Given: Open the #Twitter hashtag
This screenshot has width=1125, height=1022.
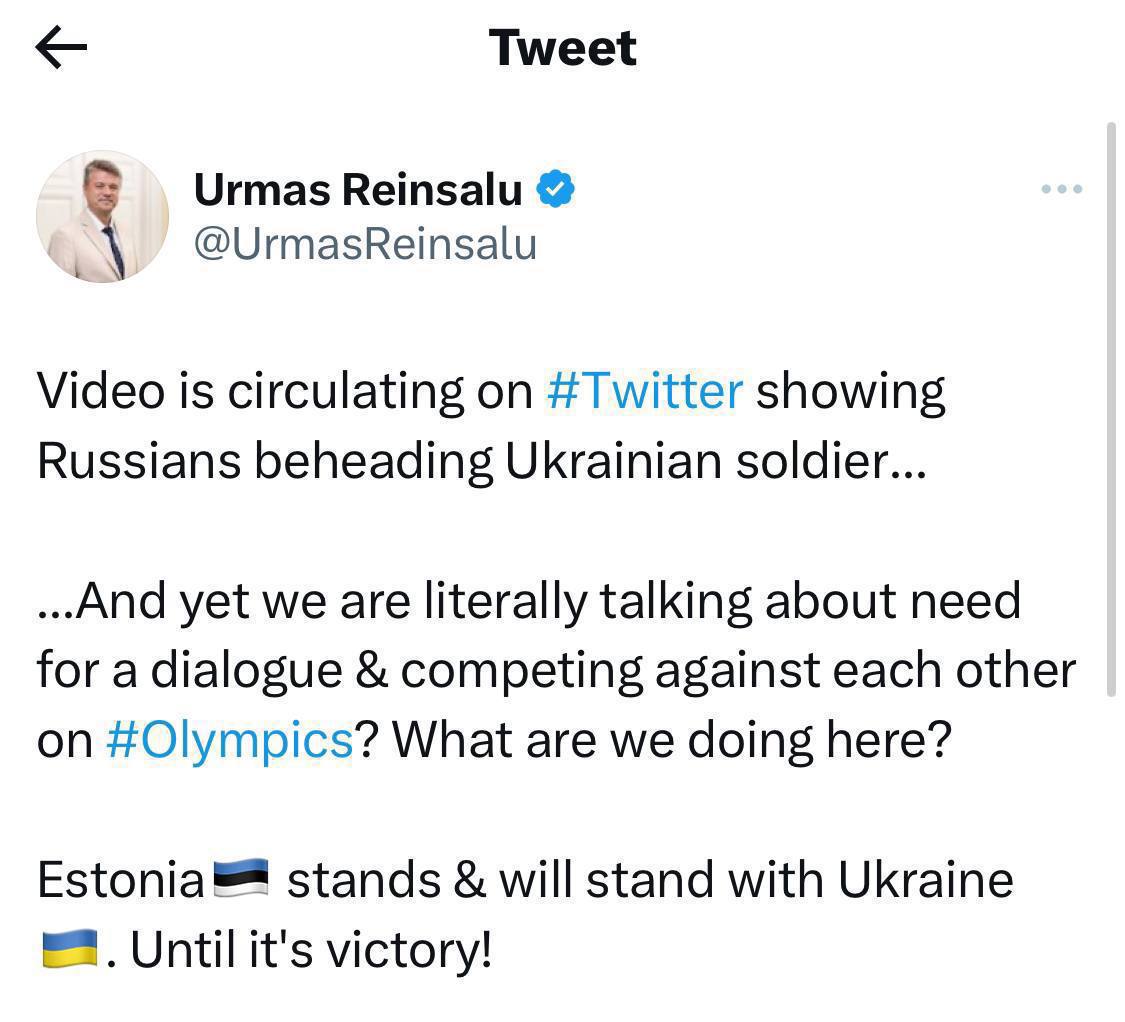Looking at the screenshot, I should click(x=644, y=391).
